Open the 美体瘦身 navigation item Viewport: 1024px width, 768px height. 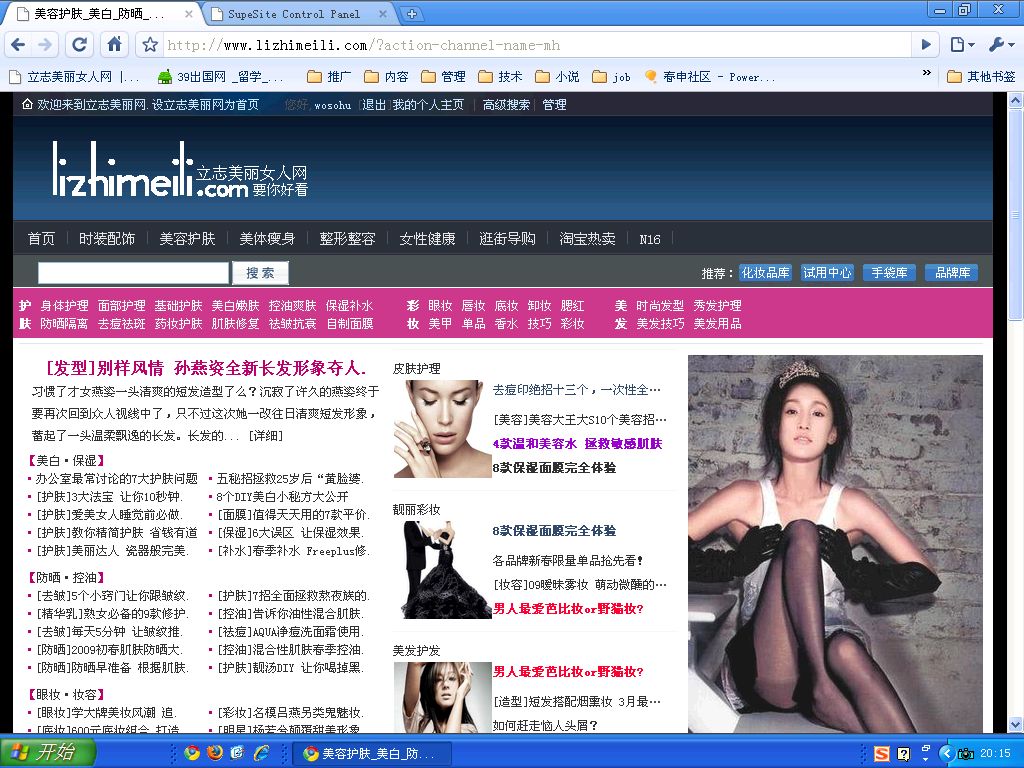(x=267, y=239)
